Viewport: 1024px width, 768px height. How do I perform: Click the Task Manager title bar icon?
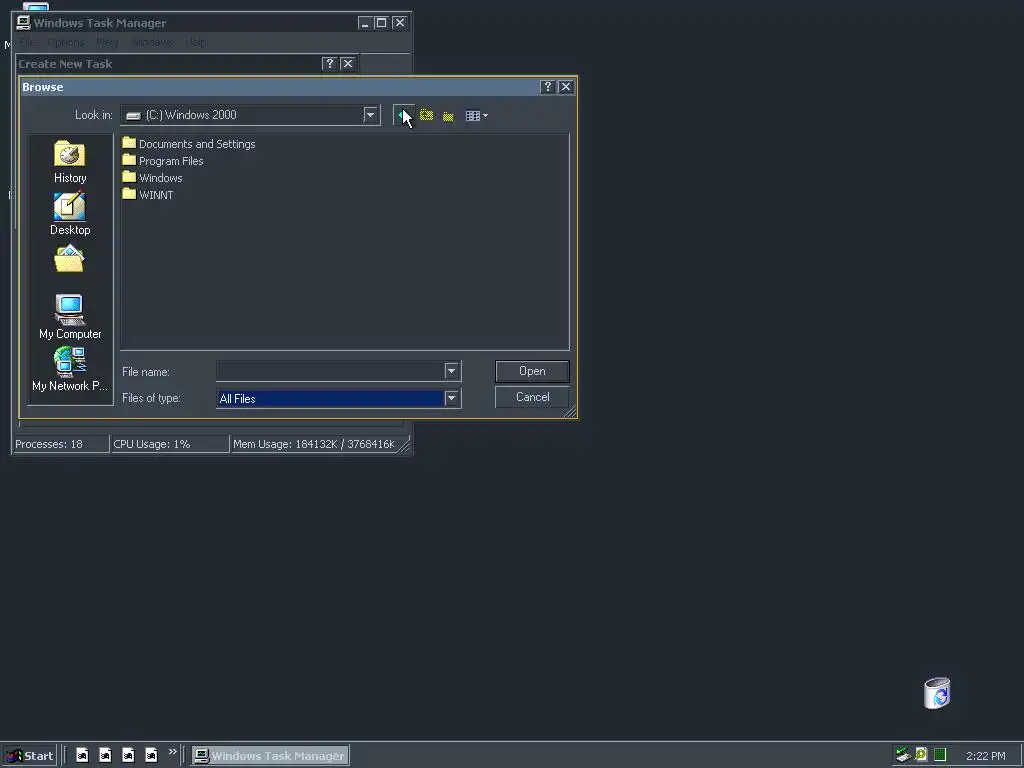pyautogui.click(x=24, y=23)
